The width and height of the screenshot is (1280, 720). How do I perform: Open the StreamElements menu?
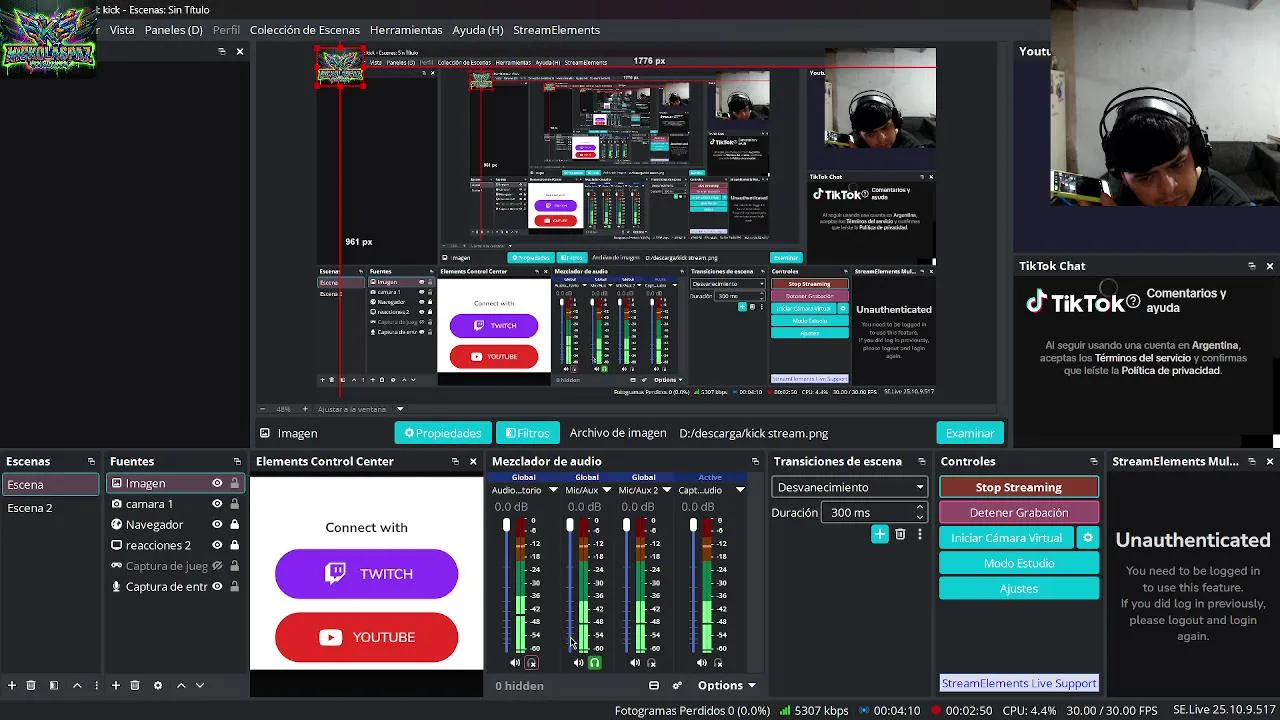[557, 30]
